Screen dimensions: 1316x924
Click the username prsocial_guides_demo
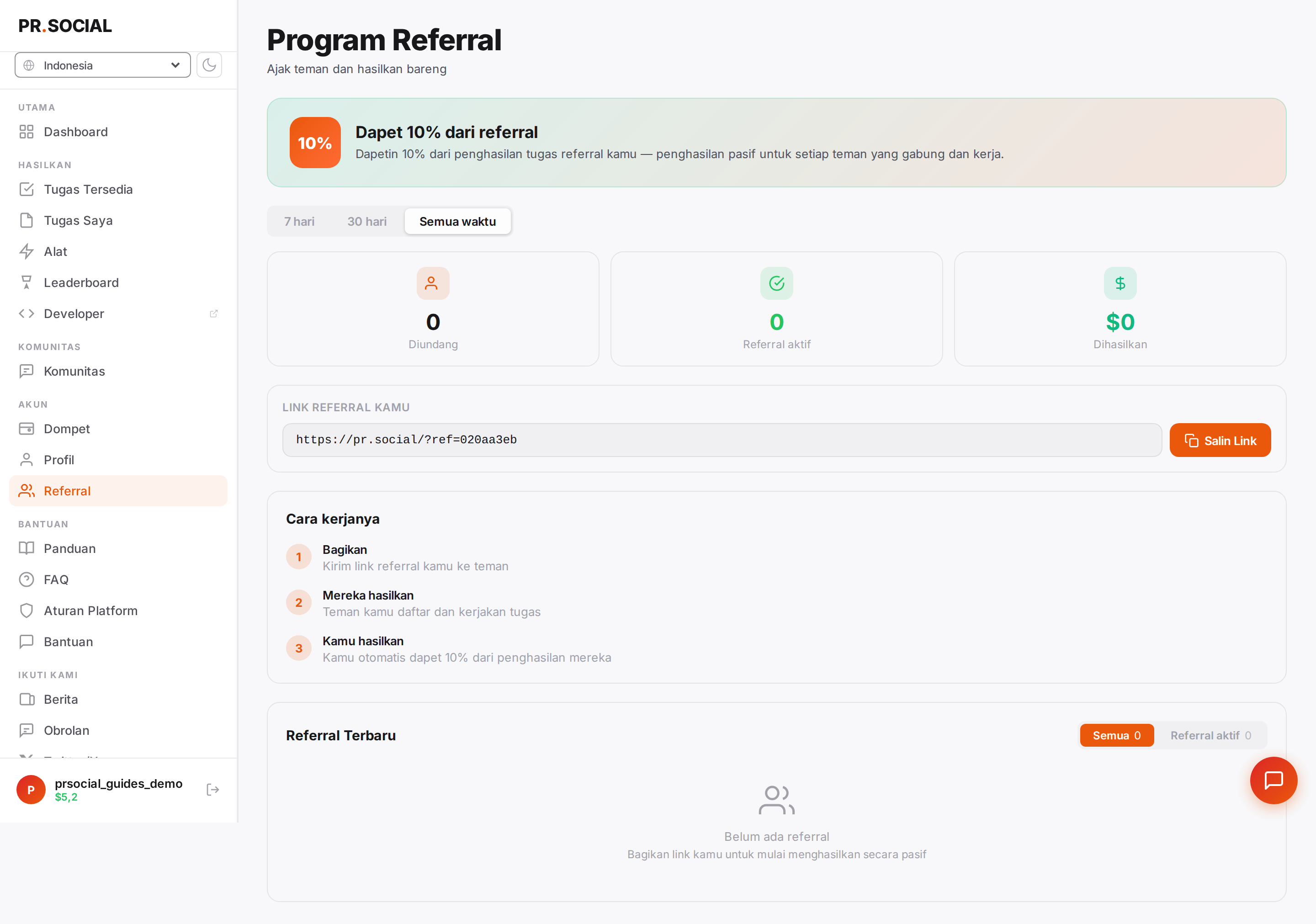[x=119, y=783]
